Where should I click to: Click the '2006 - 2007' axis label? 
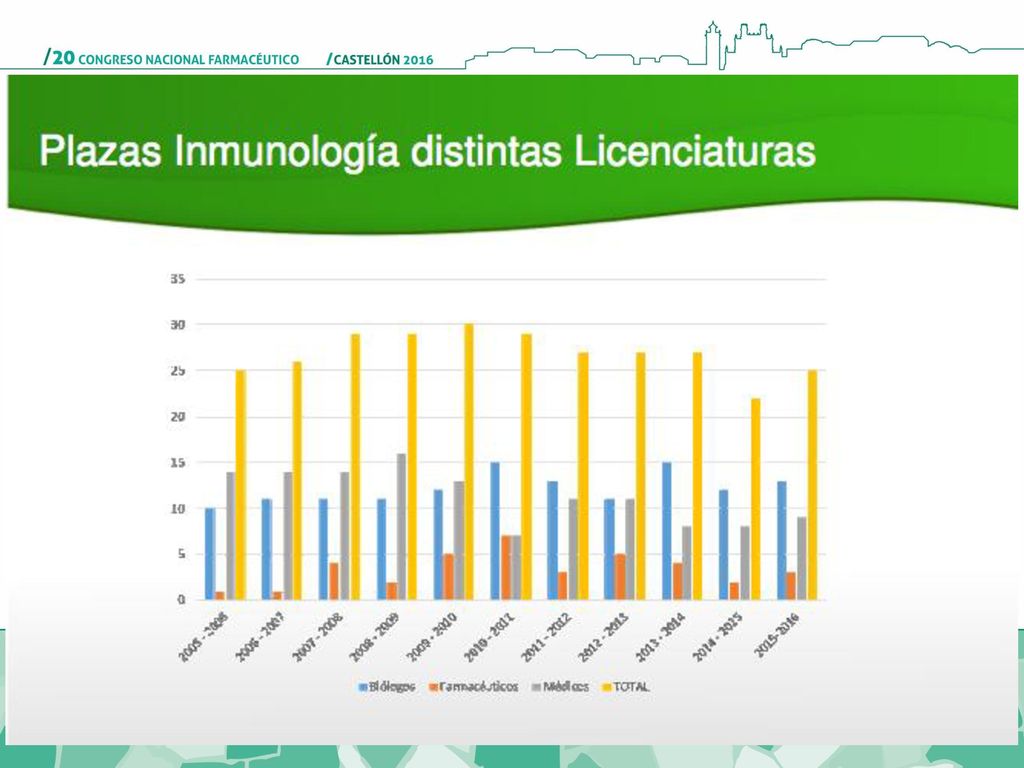click(260, 637)
